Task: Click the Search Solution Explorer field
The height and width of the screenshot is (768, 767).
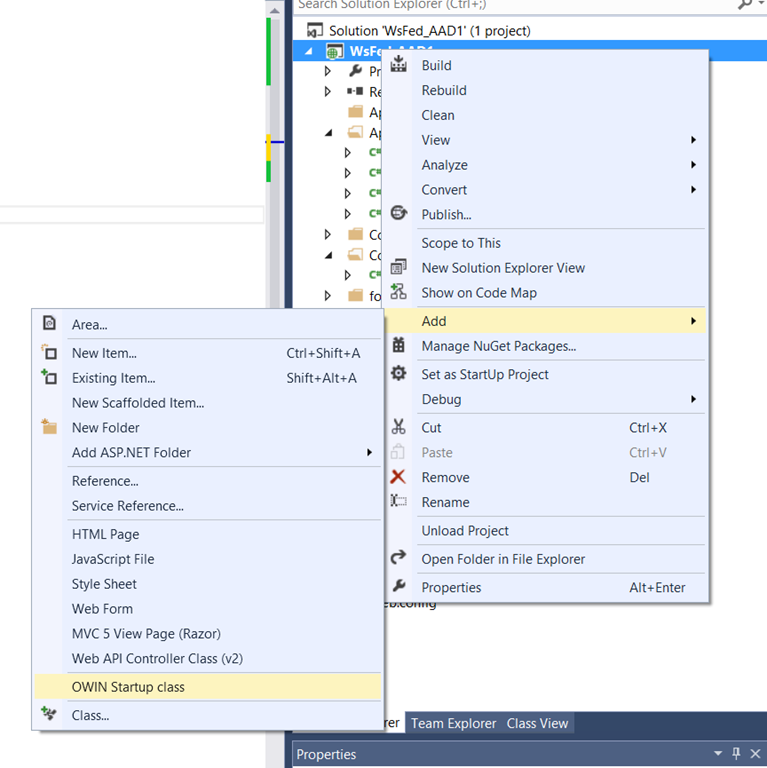Action: (x=514, y=5)
